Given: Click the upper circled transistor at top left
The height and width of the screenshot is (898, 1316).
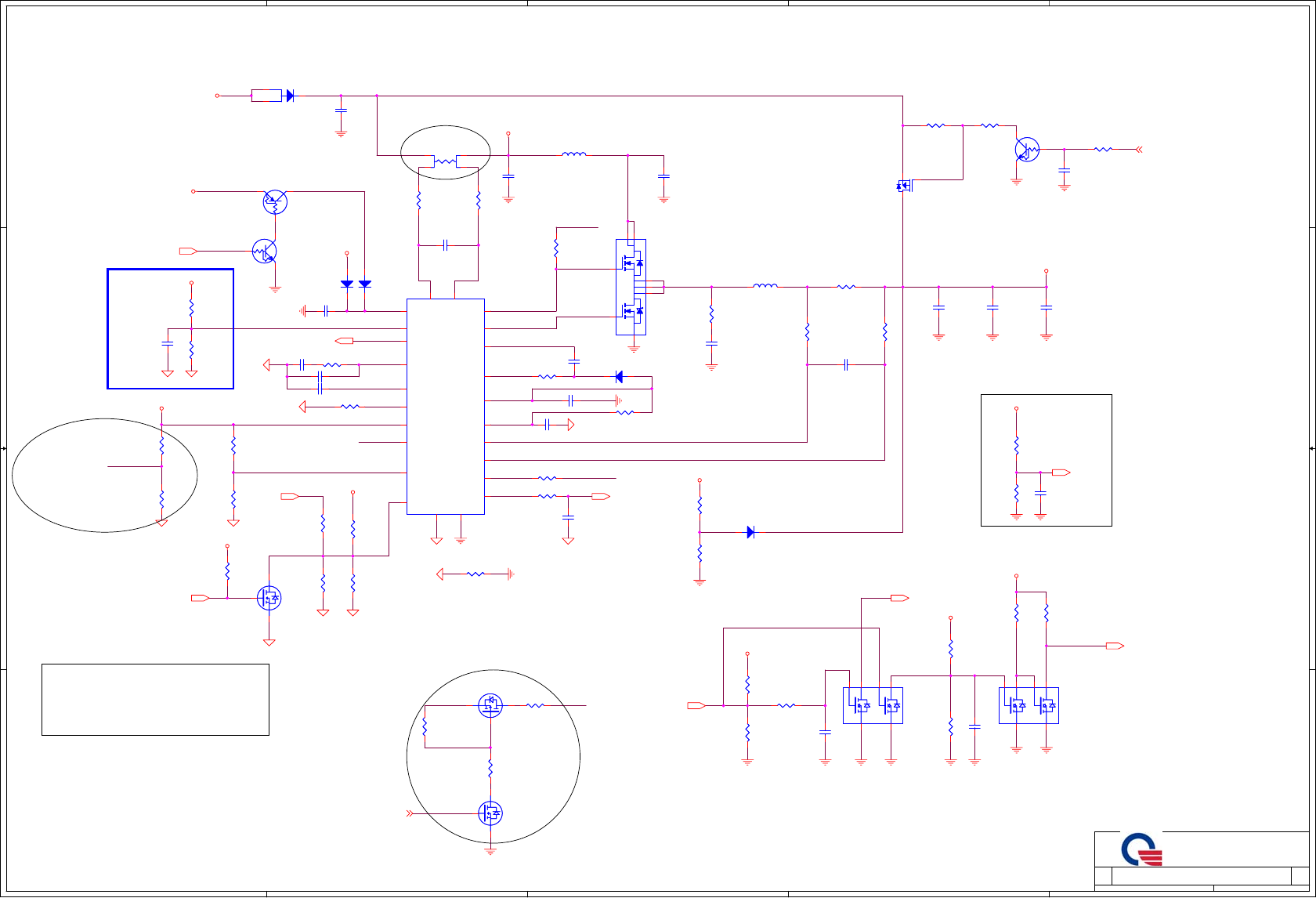Looking at the screenshot, I should (275, 201).
